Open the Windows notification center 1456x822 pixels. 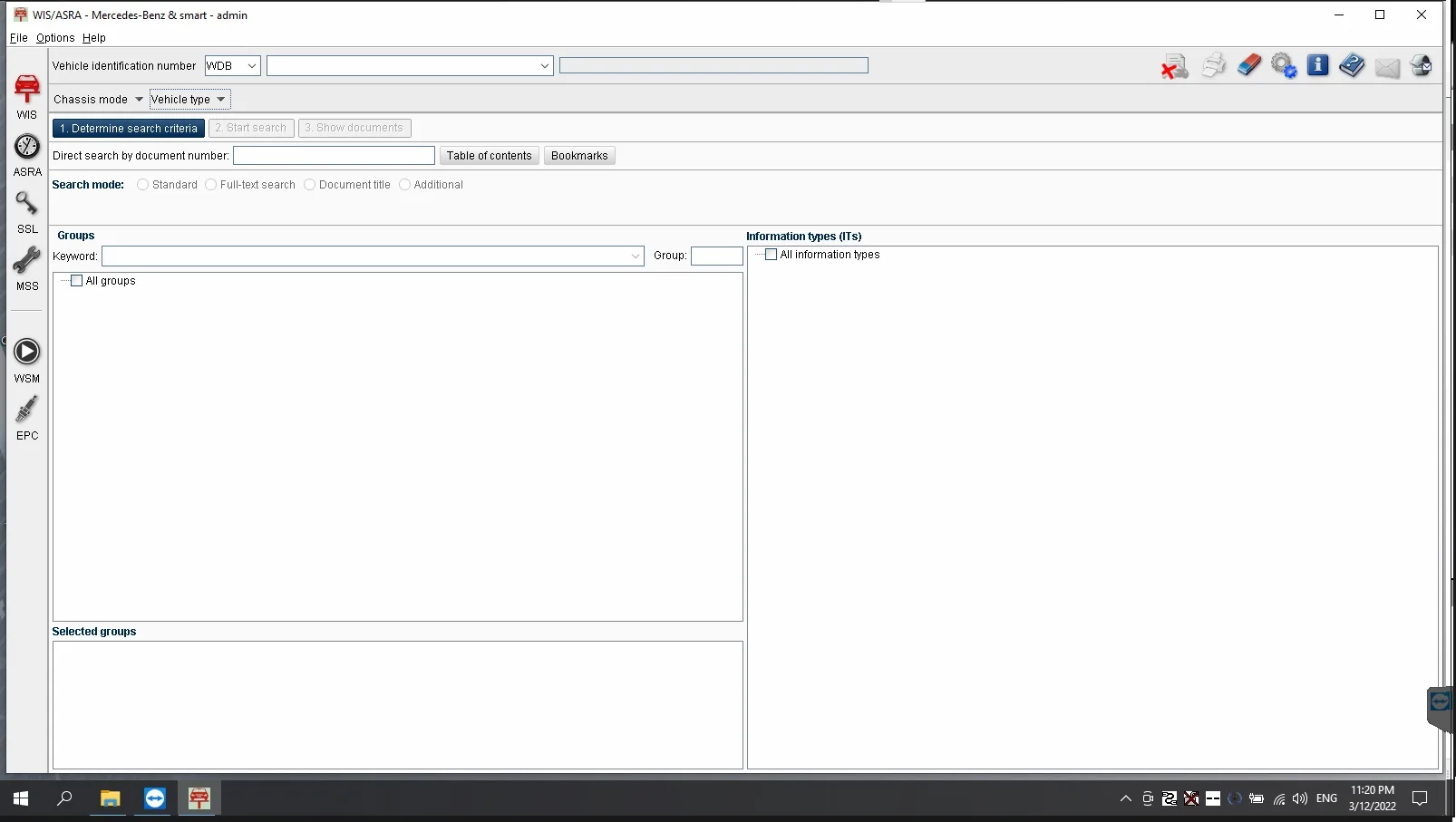(1421, 798)
